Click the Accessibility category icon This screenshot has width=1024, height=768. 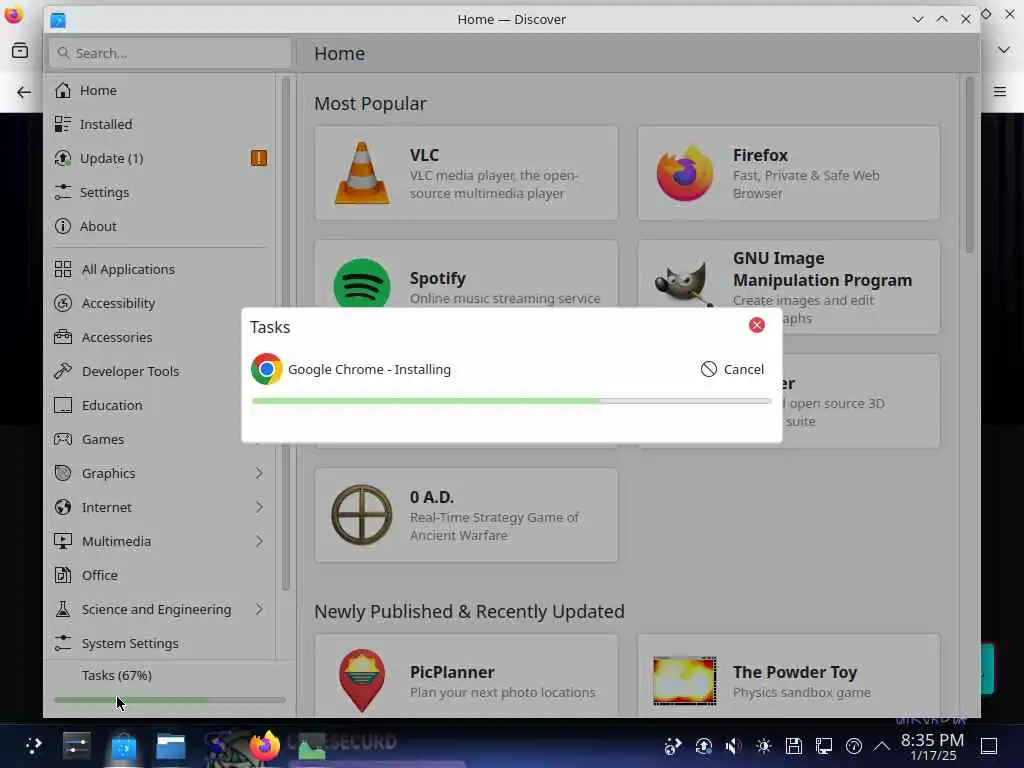coord(63,303)
